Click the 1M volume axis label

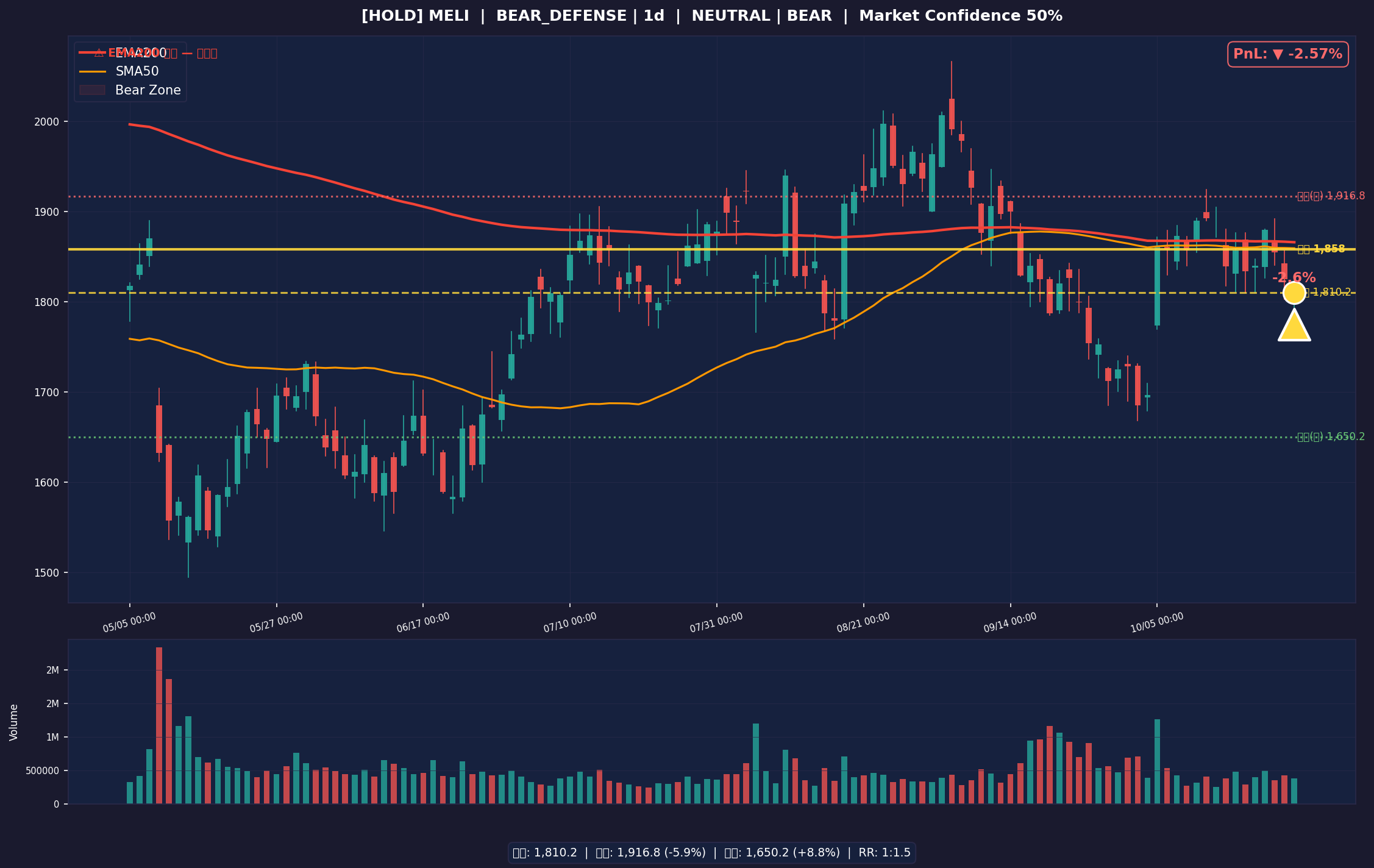pyautogui.click(x=52, y=738)
